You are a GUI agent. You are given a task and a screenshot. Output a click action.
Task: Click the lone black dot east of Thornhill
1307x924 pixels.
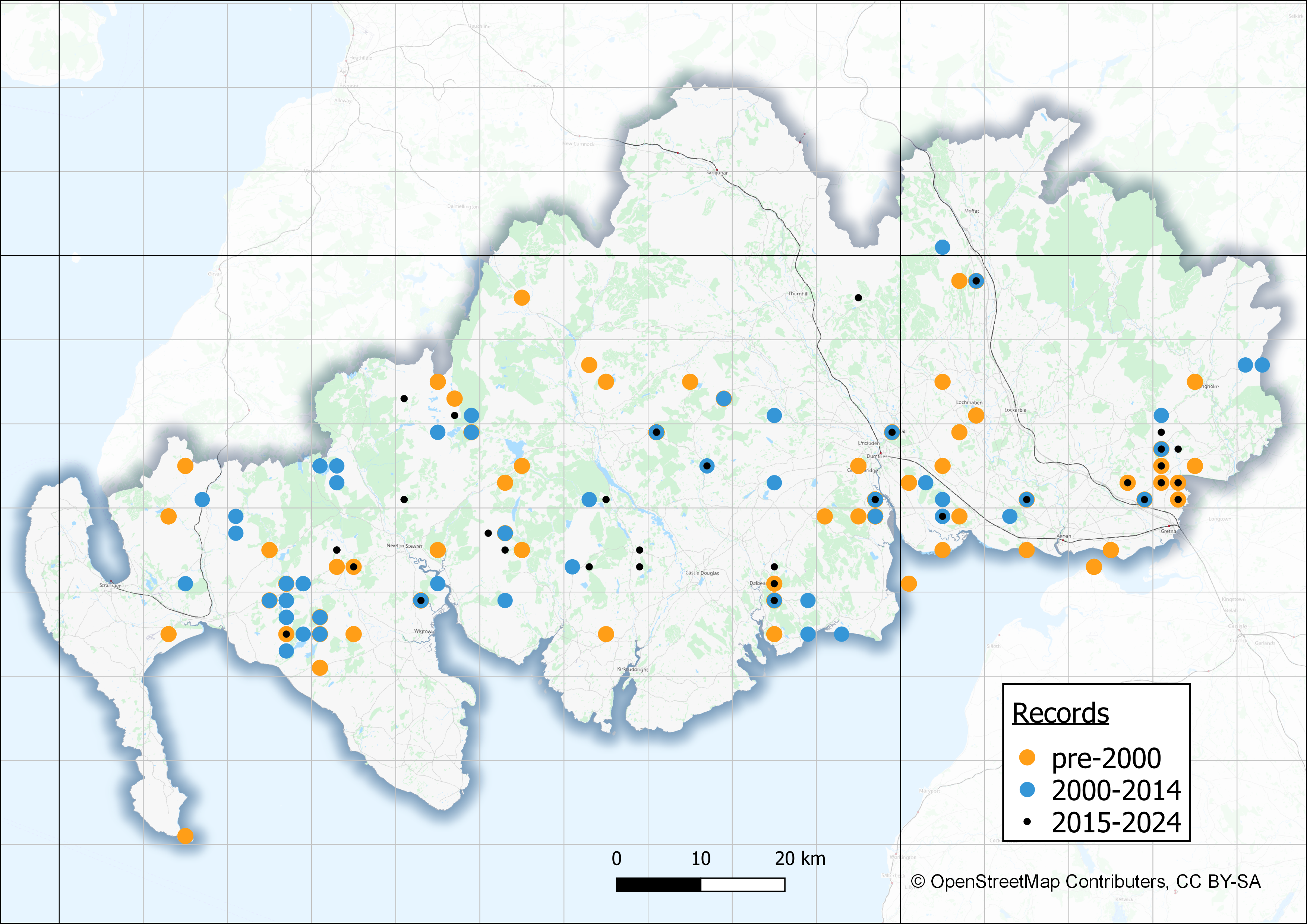(x=858, y=298)
